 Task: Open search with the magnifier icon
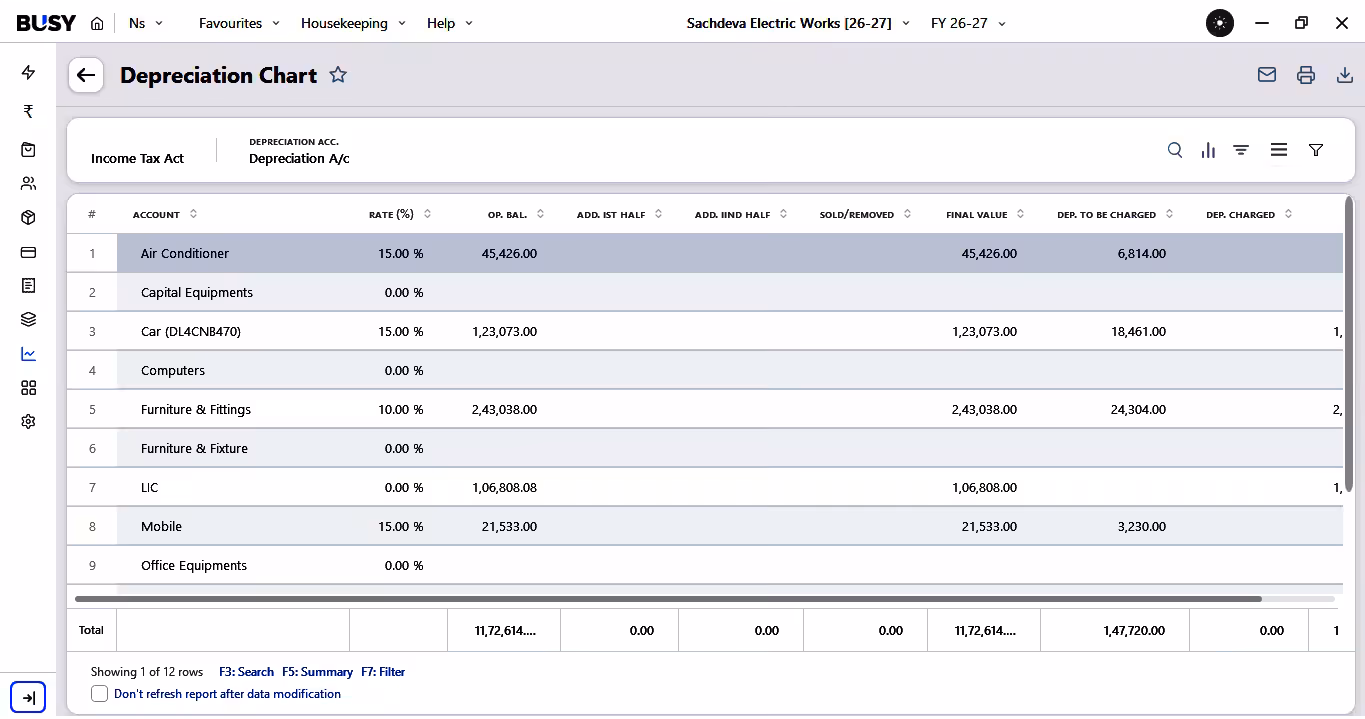pos(1175,150)
